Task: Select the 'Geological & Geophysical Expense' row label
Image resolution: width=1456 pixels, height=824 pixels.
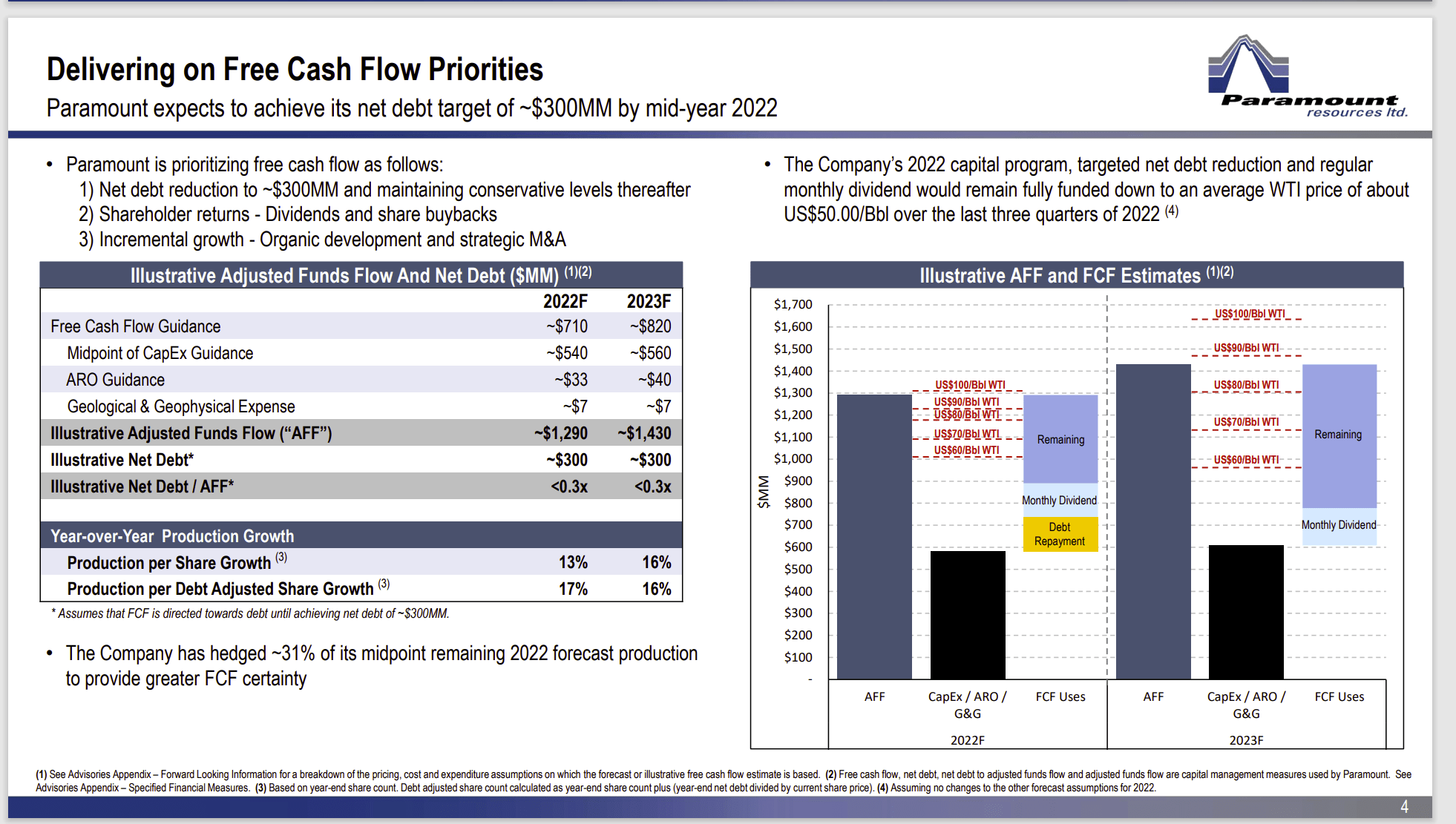Action: 181,406
